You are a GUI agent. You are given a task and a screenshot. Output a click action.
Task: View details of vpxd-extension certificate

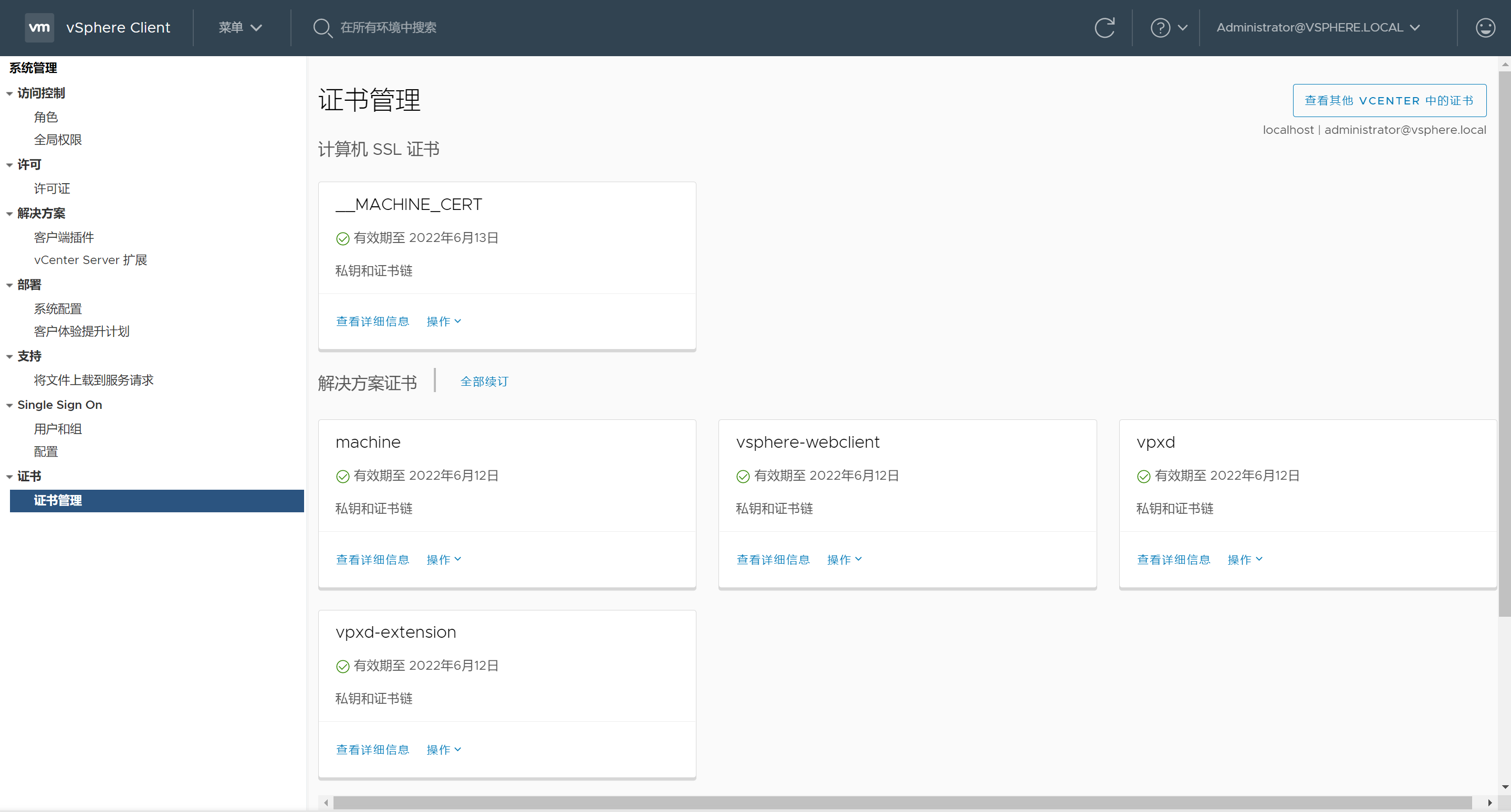click(x=372, y=750)
